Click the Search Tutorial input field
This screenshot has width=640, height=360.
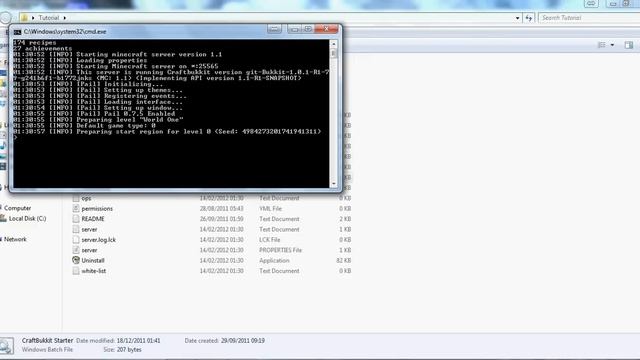(x=589, y=18)
